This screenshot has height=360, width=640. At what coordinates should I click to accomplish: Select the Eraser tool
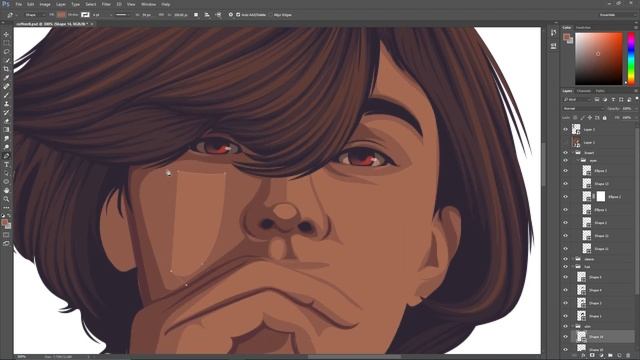(6, 121)
